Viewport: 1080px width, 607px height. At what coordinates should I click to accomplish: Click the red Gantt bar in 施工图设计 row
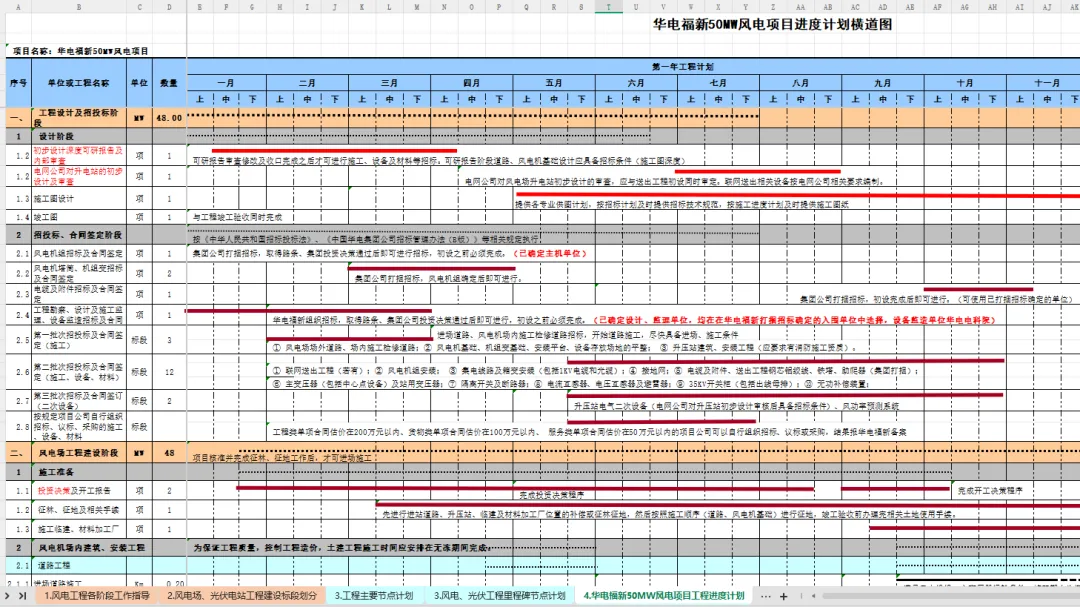pyautogui.click(x=798, y=196)
